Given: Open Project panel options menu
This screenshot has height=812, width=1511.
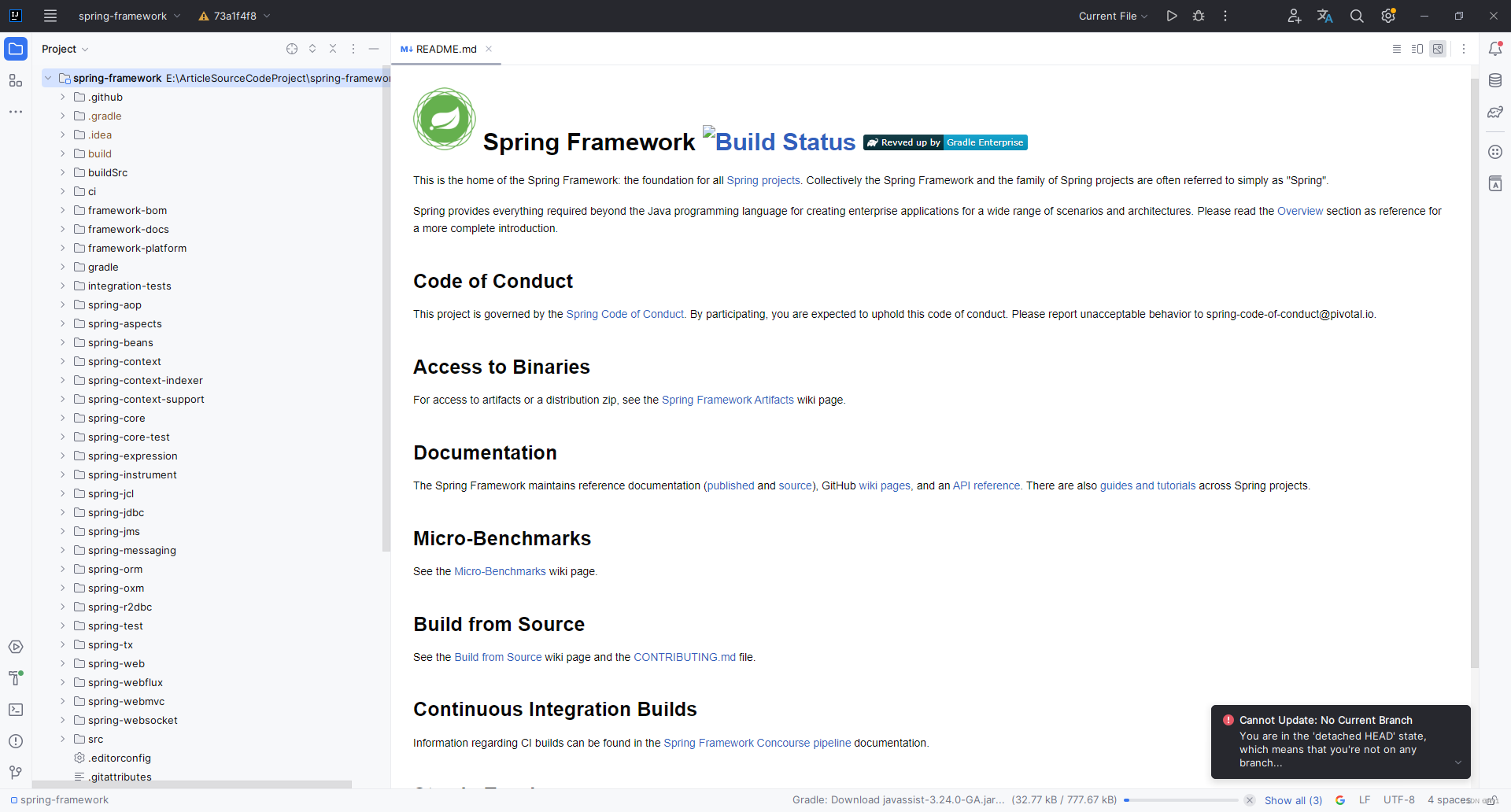Looking at the screenshot, I should (x=353, y=49).
